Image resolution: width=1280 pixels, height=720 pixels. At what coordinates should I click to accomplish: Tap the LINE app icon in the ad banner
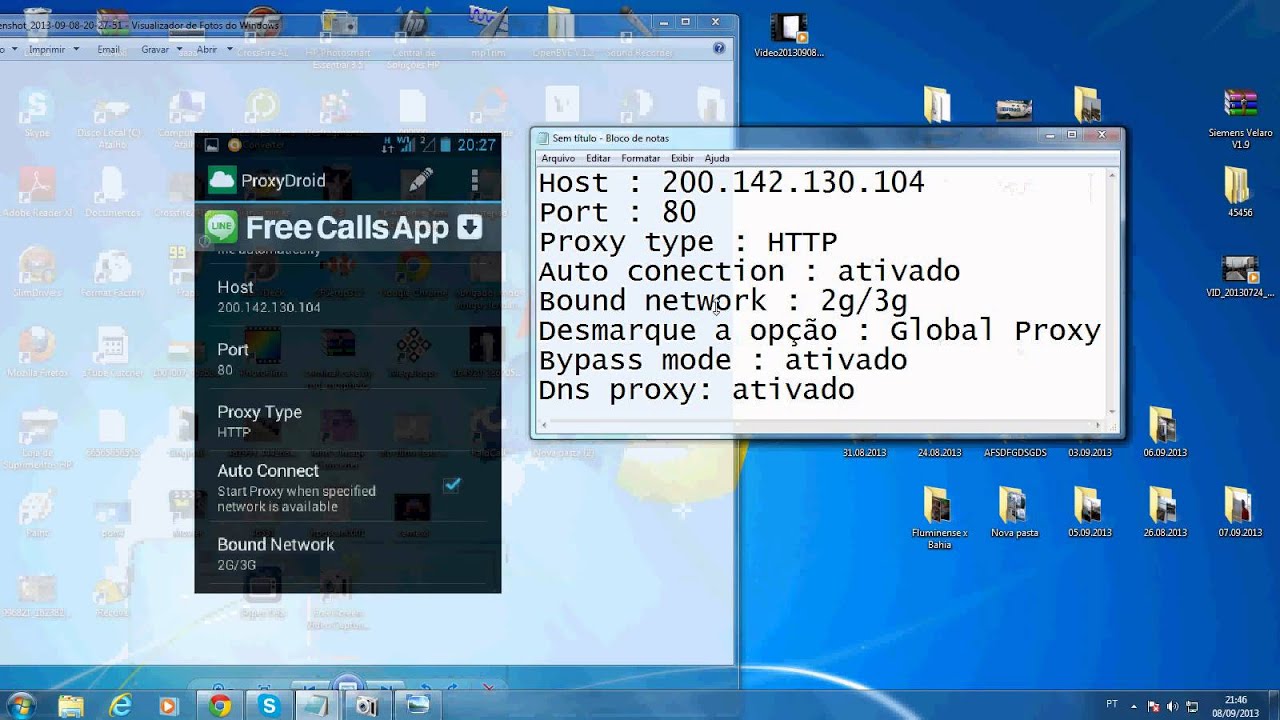[x=221, y=228]
